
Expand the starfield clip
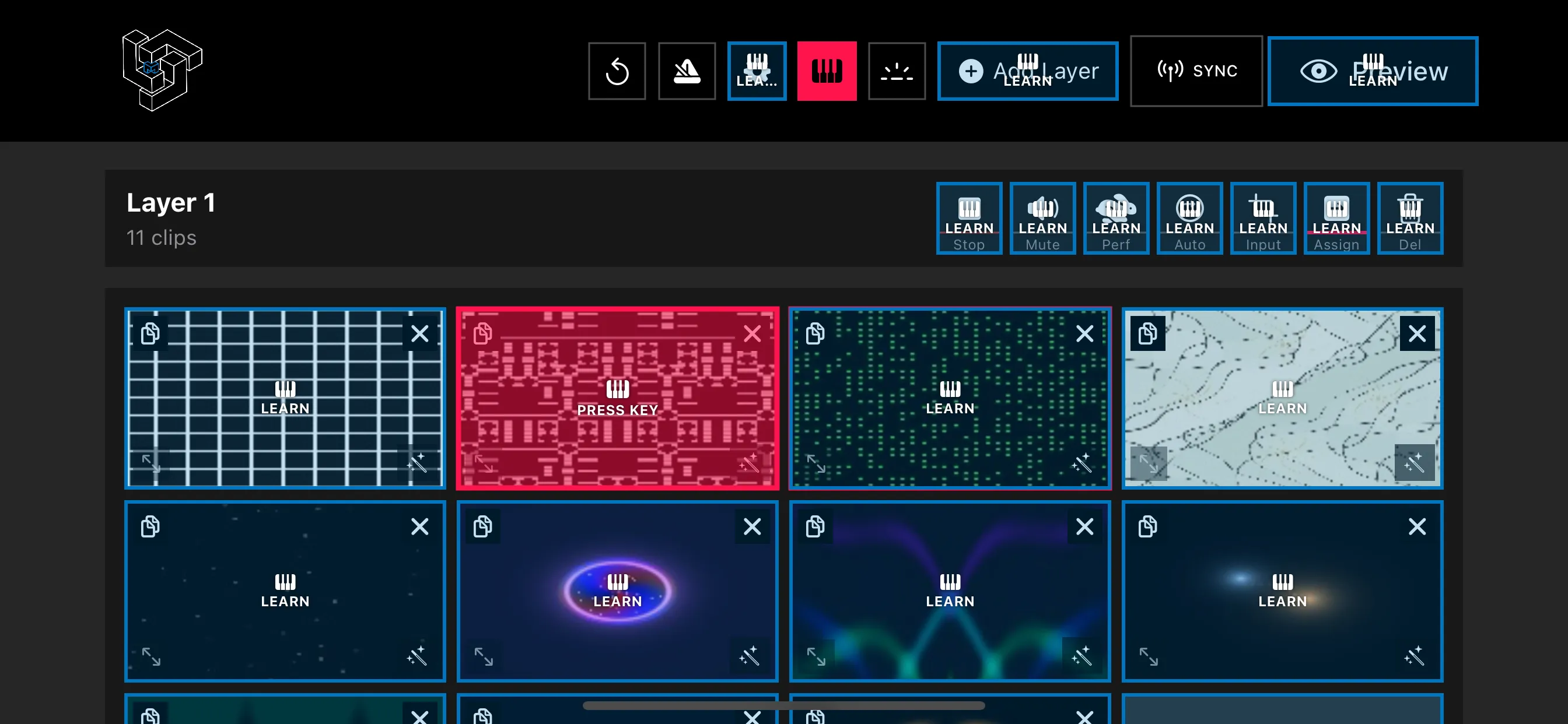(x=151, y=656)
